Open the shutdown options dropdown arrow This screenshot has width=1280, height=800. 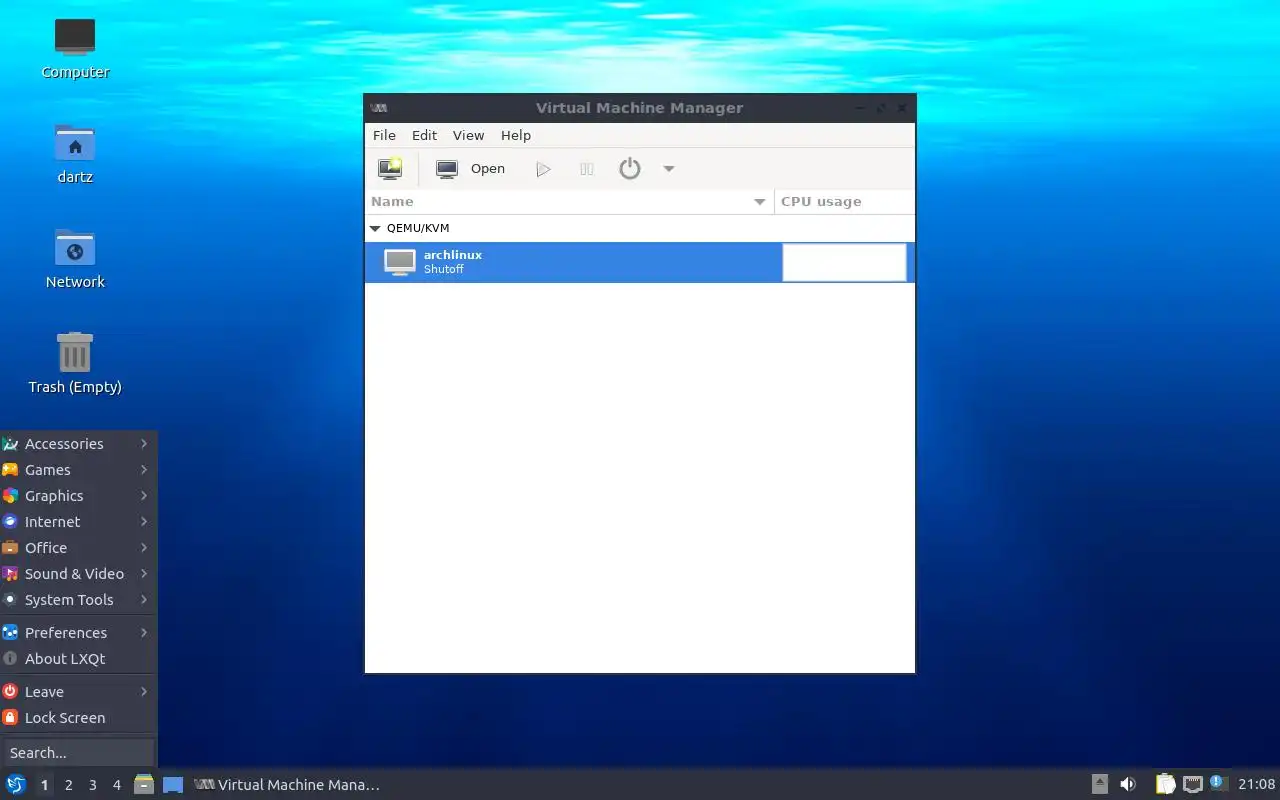(x=669, y=169)
